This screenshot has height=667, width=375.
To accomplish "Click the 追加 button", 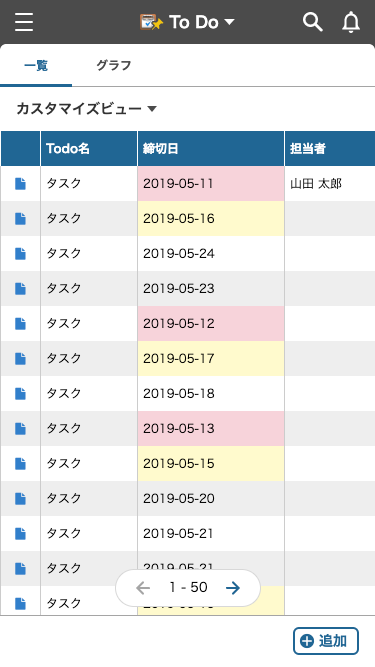I will pos(326,641).
